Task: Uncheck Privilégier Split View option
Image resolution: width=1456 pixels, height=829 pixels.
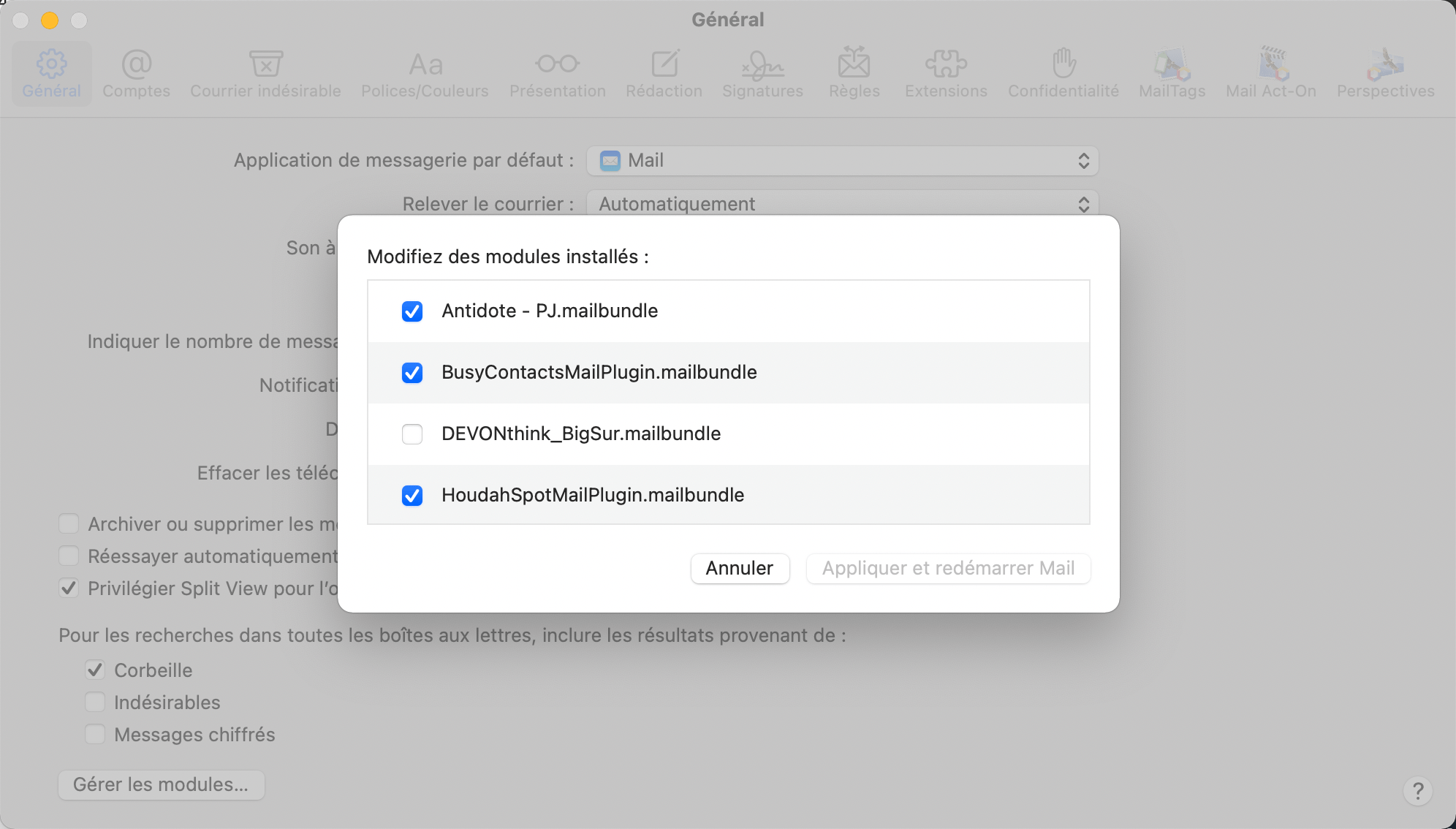Action: [69, 588]
